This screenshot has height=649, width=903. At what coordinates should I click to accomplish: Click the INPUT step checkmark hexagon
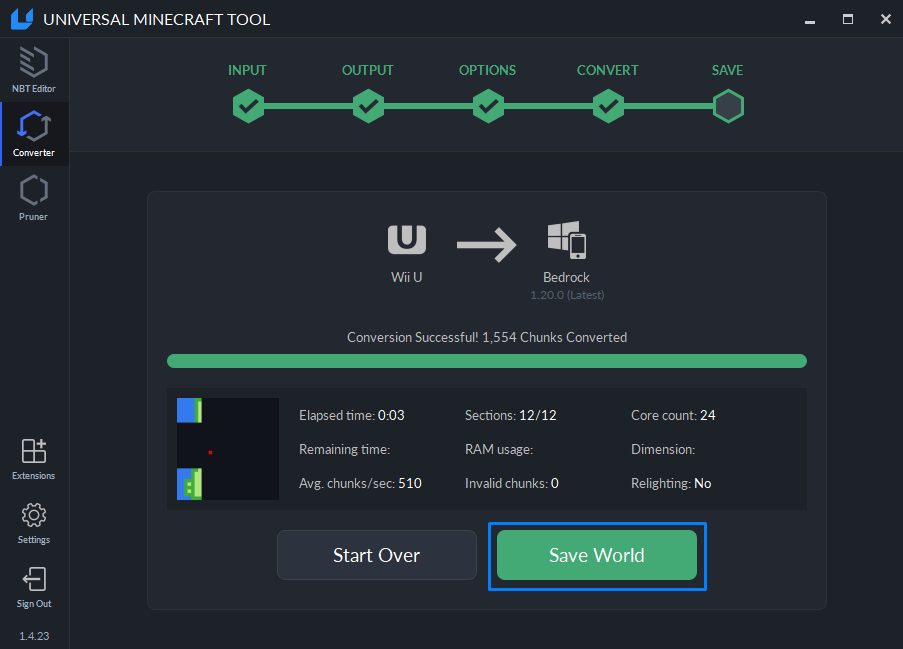pos(248,106)
